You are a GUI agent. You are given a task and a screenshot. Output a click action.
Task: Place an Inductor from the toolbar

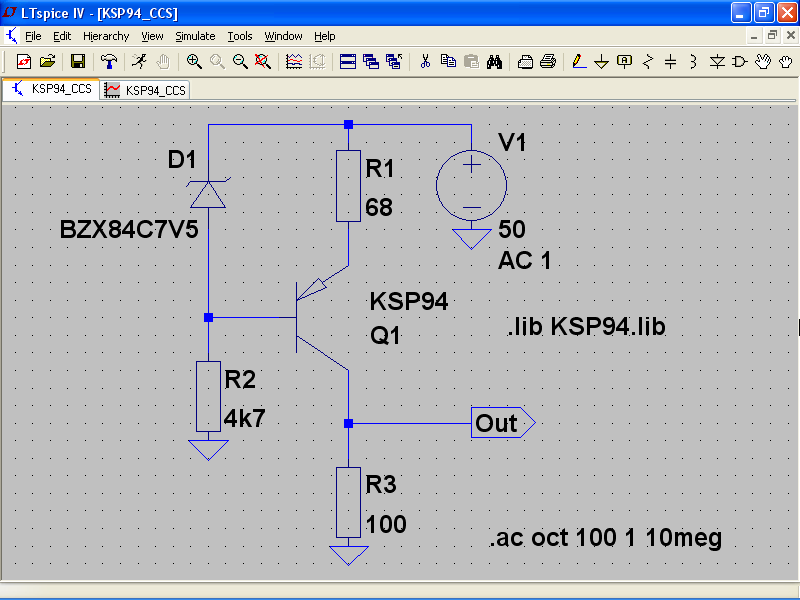[x=693, y=62]
